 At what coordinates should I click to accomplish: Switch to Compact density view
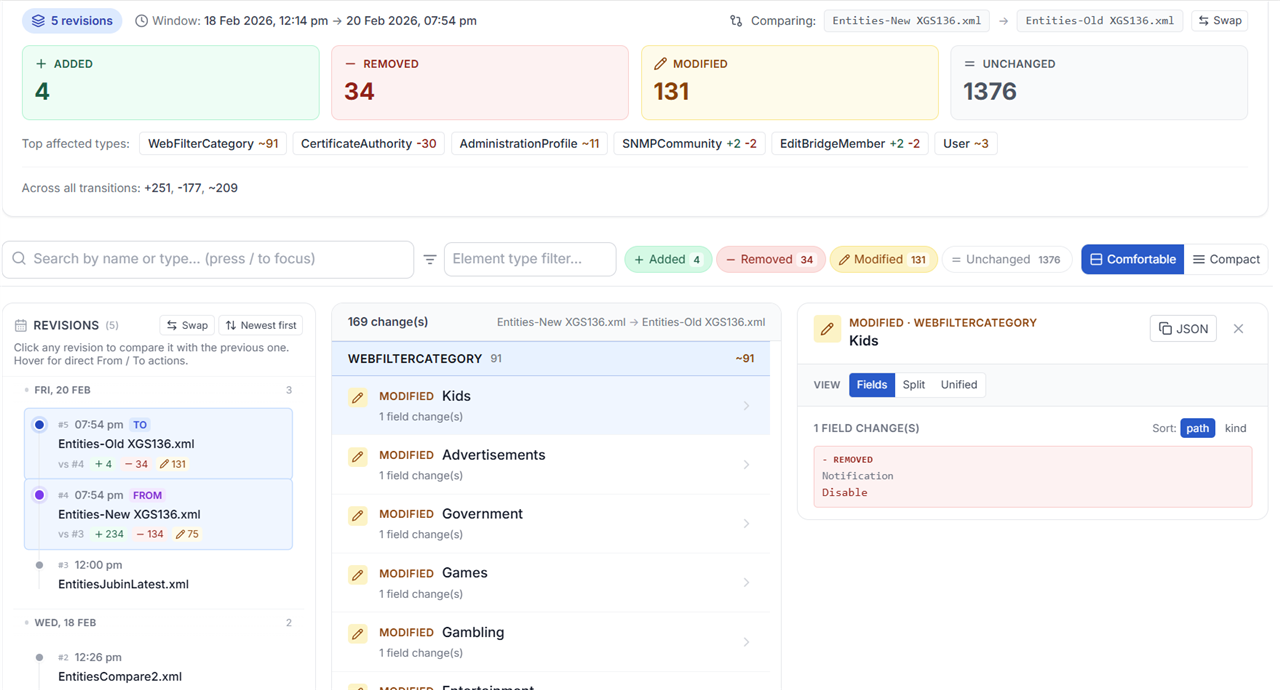[1226, 260]
